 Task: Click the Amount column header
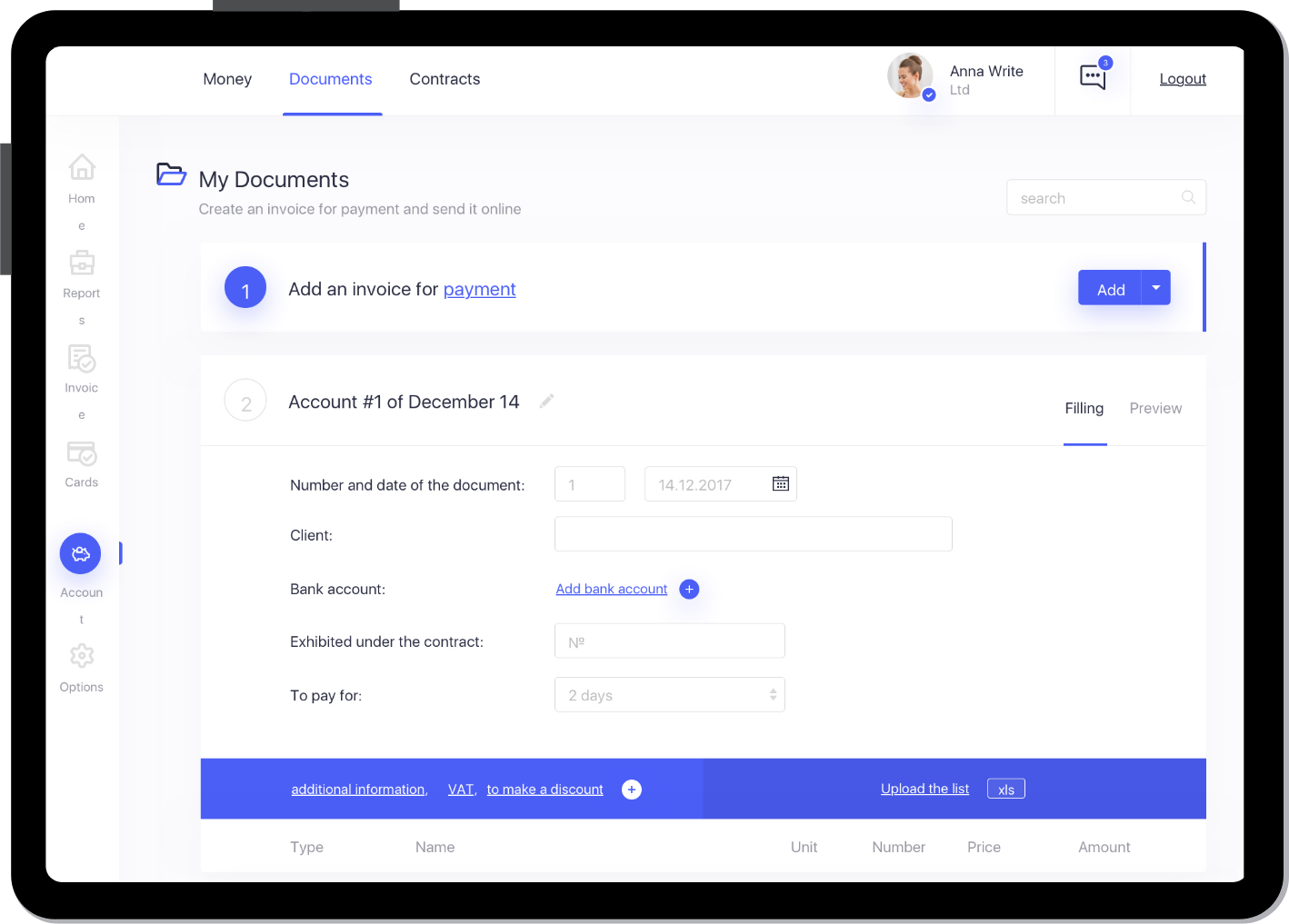pyautogui.click(x=1104, y=847)
